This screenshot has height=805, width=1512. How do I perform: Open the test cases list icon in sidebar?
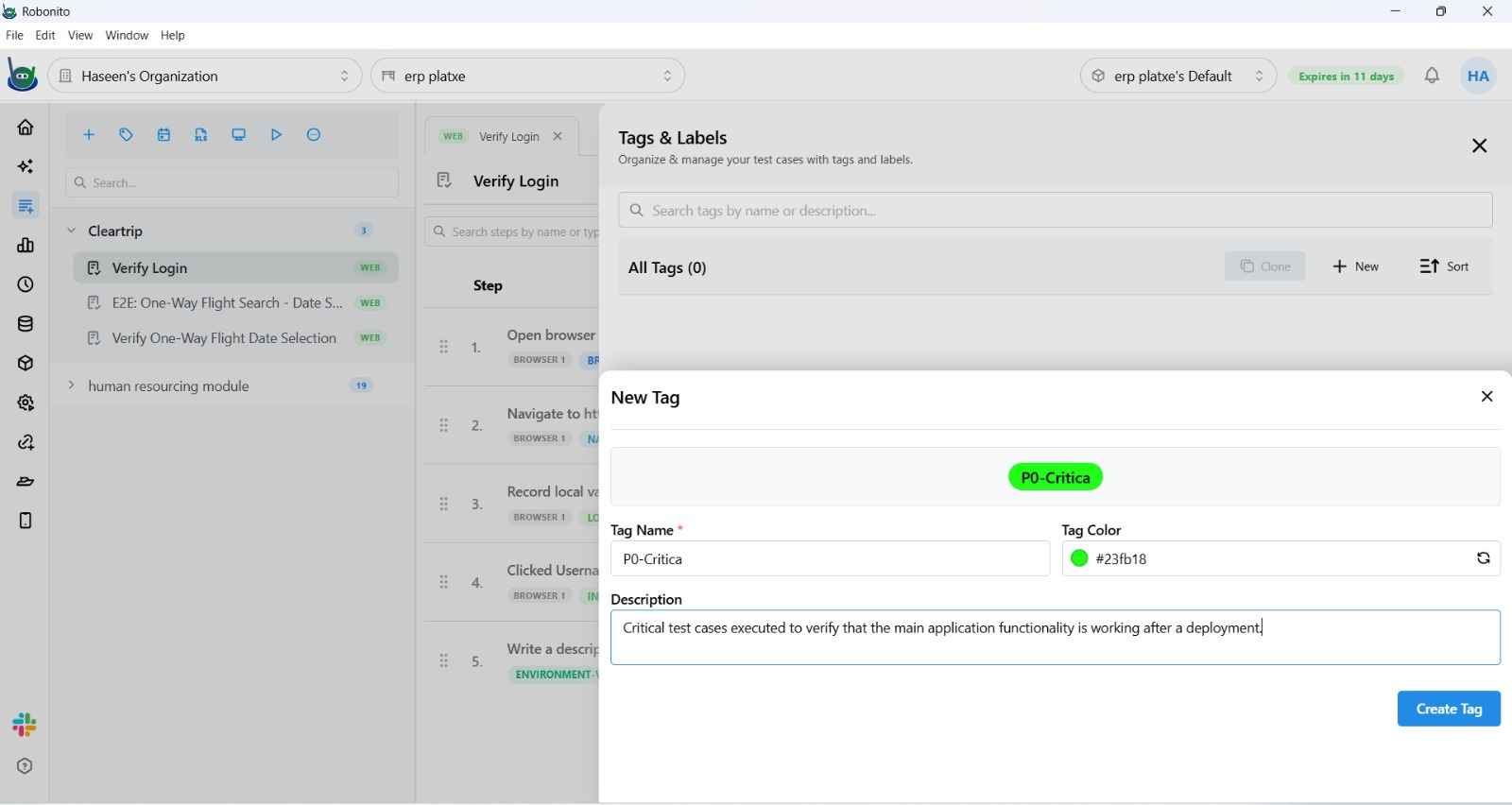click(x=26, y=206)
